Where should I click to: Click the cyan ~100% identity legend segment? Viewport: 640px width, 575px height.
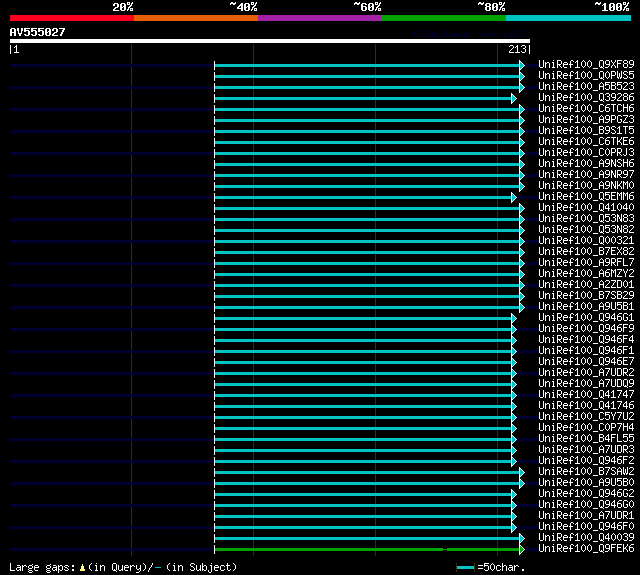tap(568, 18)
